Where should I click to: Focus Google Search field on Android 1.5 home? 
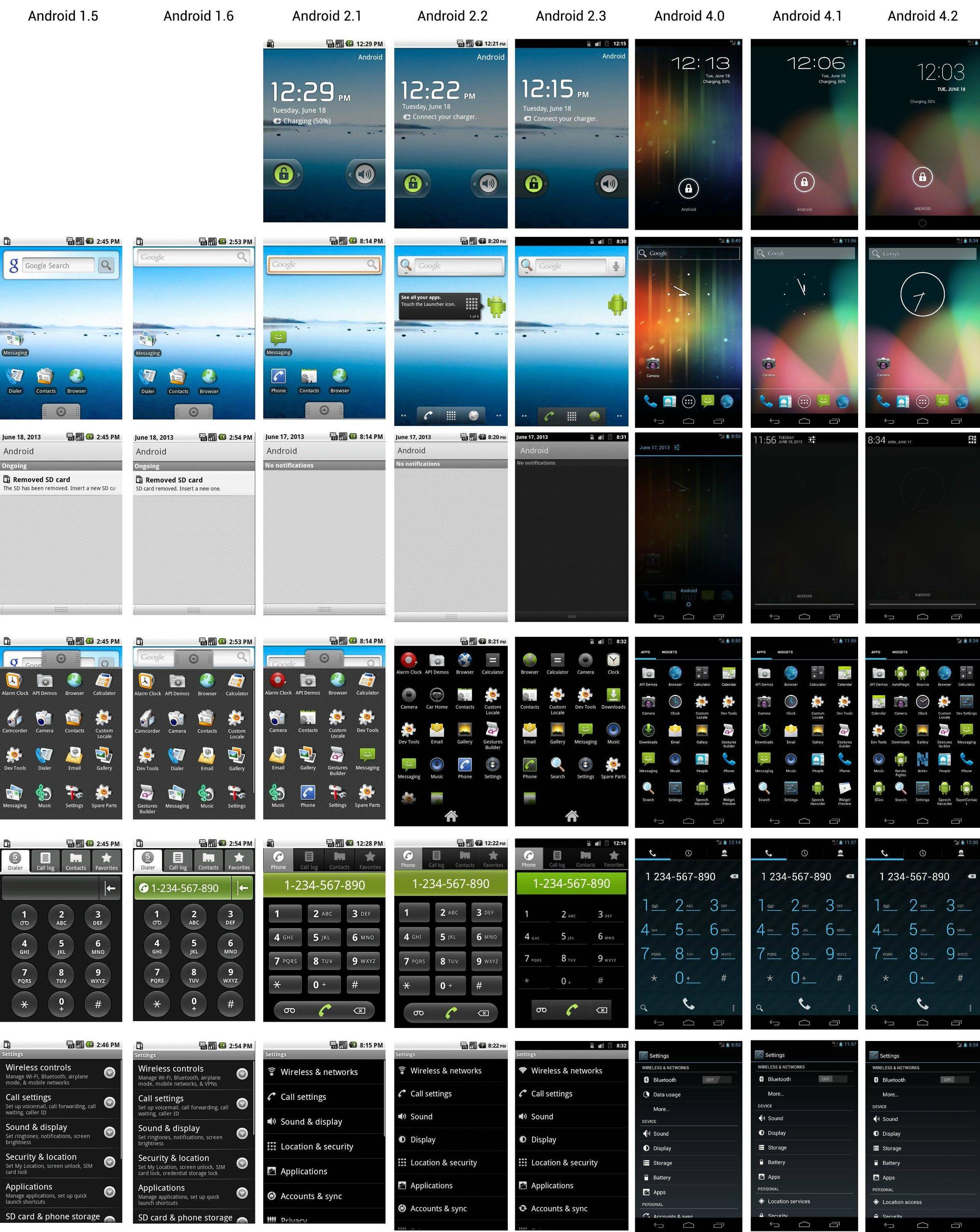(x=59, y=265)
